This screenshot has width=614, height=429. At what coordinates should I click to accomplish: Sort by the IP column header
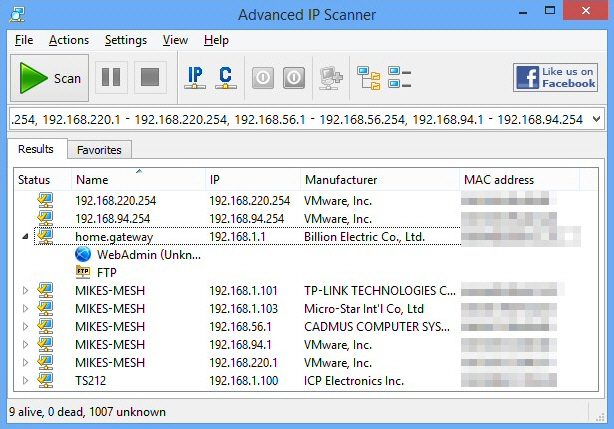pos(253,180)
